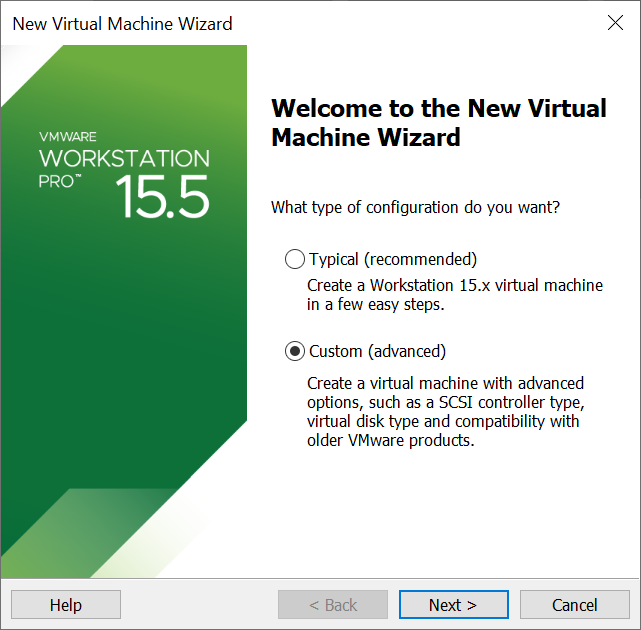The height and width of the screenshot is (630, 641).
Task: Open Help for the wizard
Action: (x=66, y=605)
